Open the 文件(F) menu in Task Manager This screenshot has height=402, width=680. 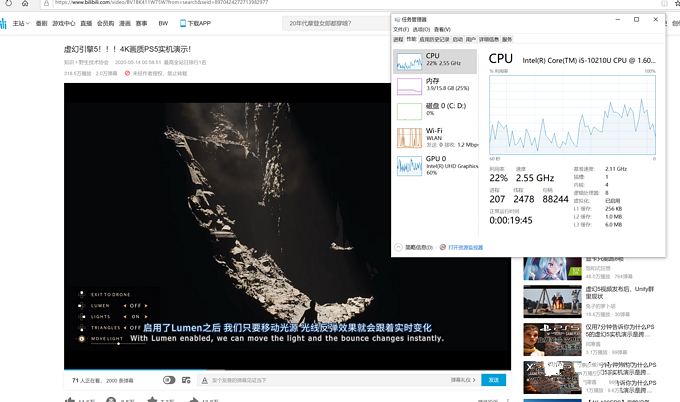[x=401, y=29]
